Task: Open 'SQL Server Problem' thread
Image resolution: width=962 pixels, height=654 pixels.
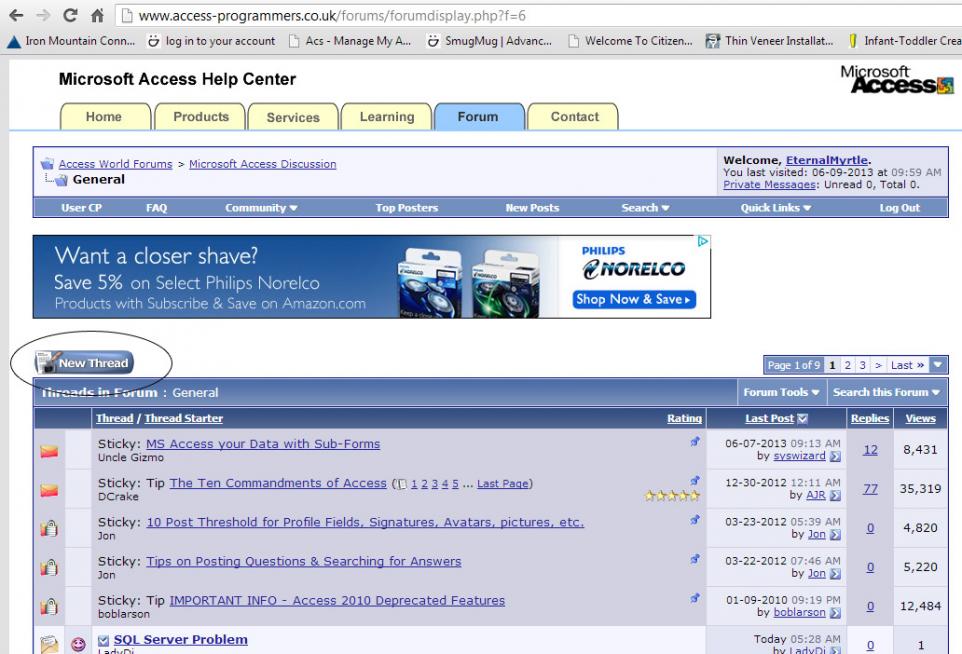Action: click(x=180, y=639)
